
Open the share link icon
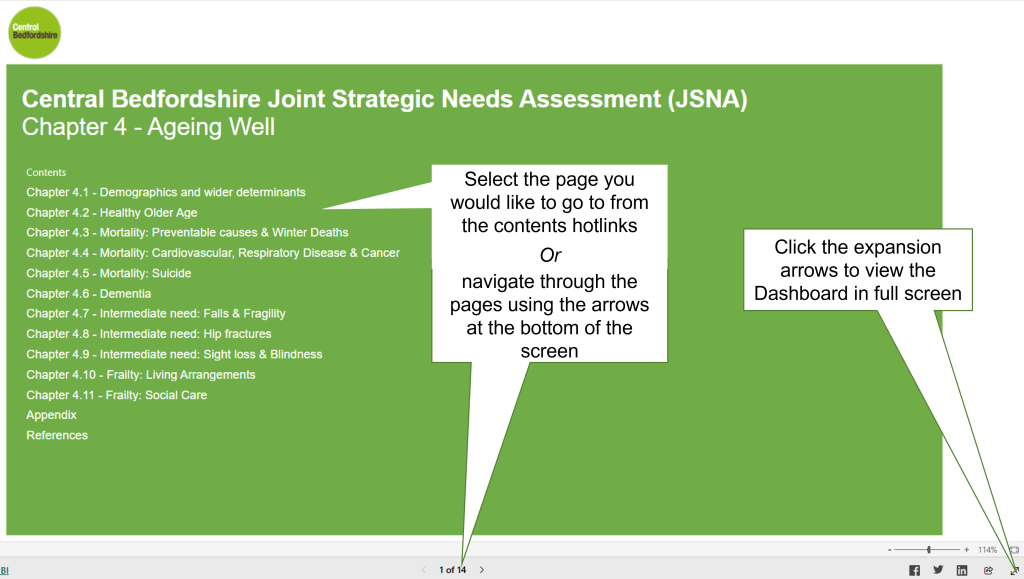(x=988, y=571)
